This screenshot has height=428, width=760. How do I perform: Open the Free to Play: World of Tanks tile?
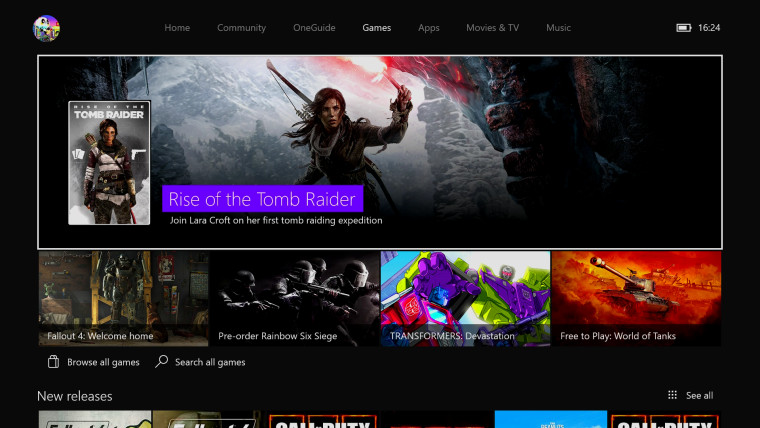[636, 299]
